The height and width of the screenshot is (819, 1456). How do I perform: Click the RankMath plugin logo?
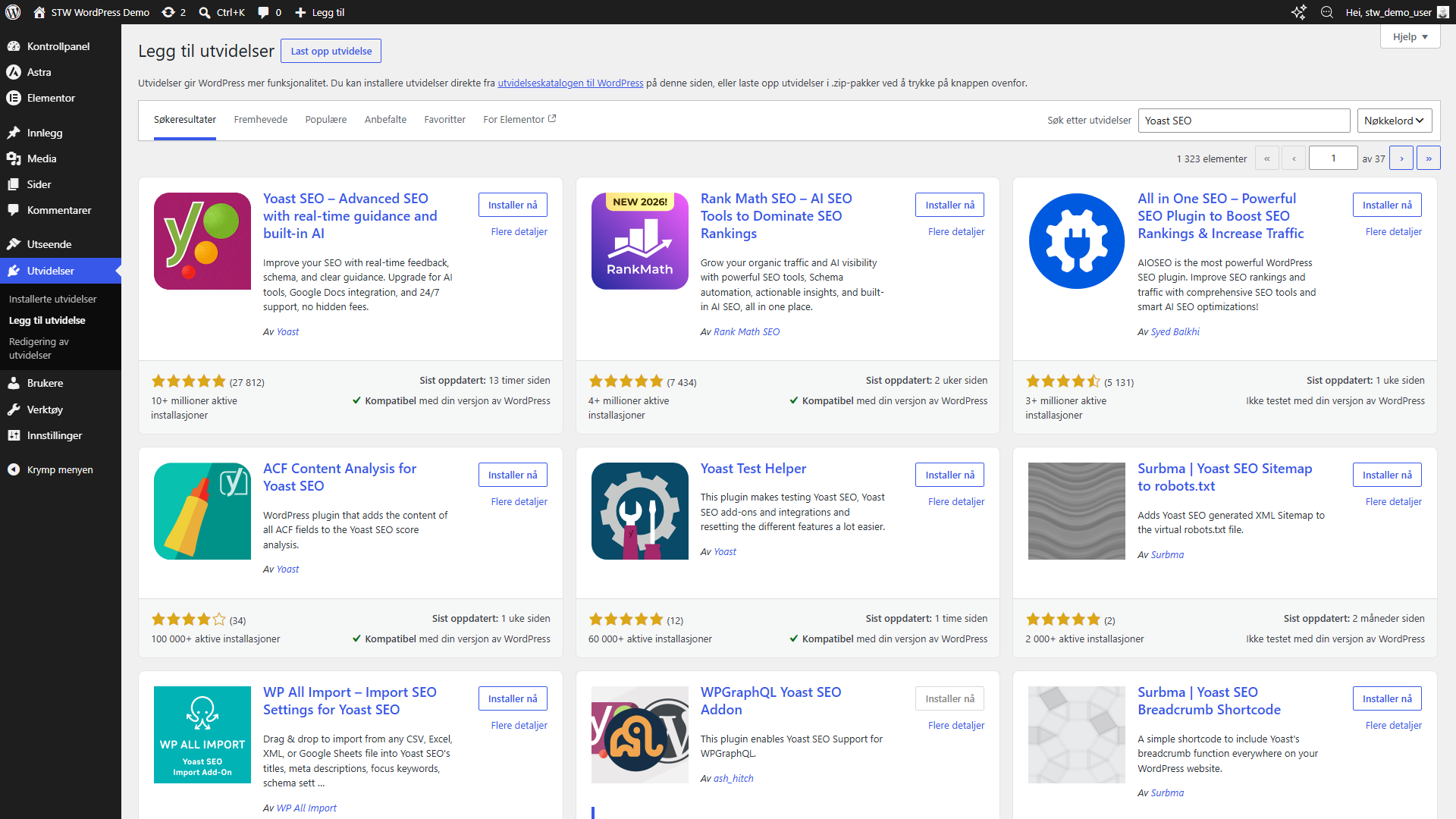(640, 241)
